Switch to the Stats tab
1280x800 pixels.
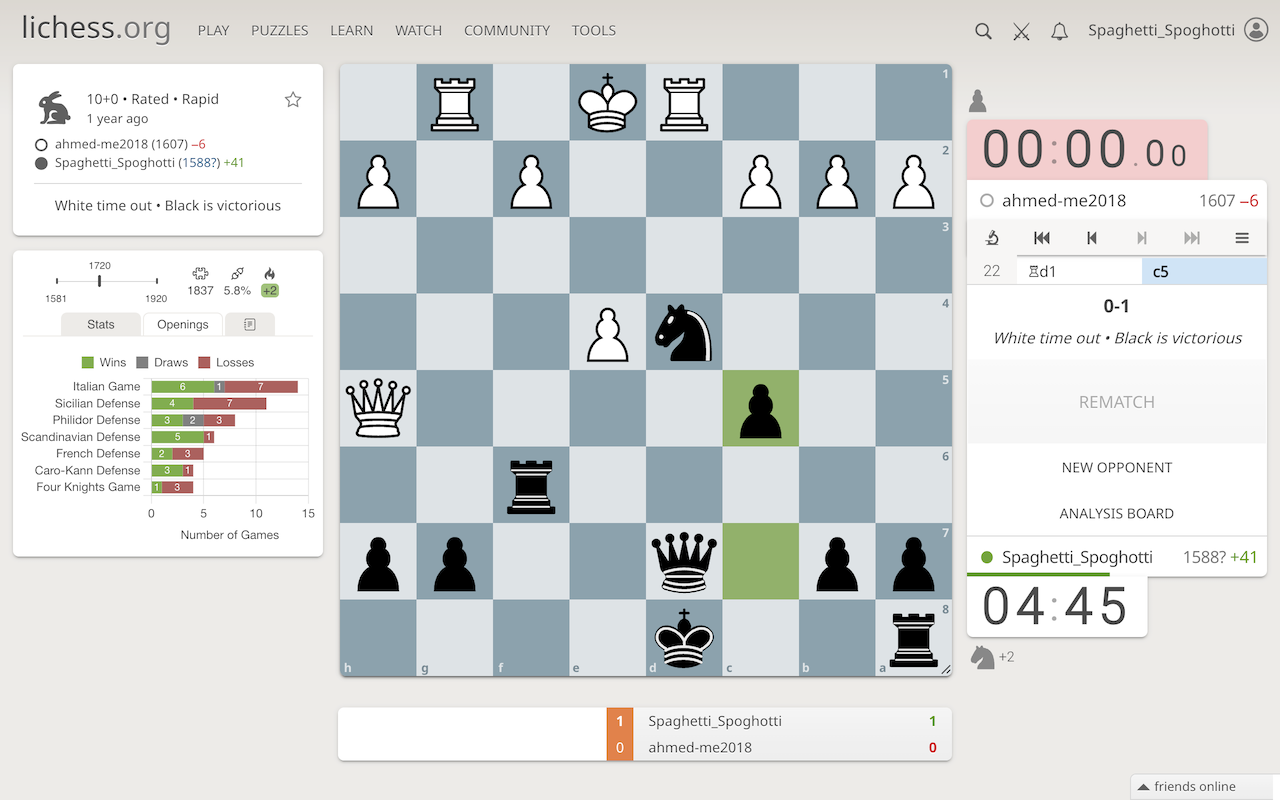pos(101,324)
